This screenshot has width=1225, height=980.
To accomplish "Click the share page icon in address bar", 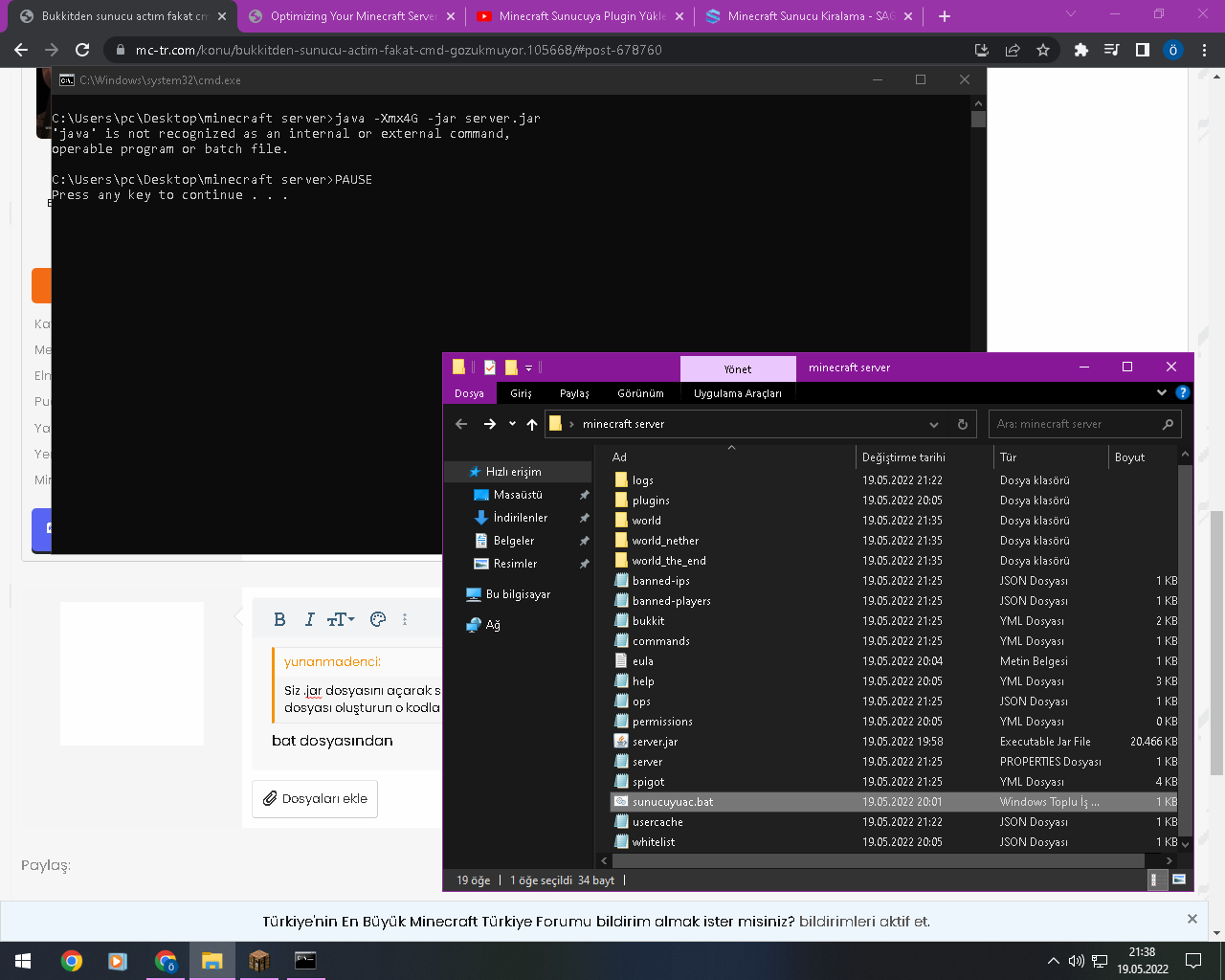I will (x=1013, y=50).
